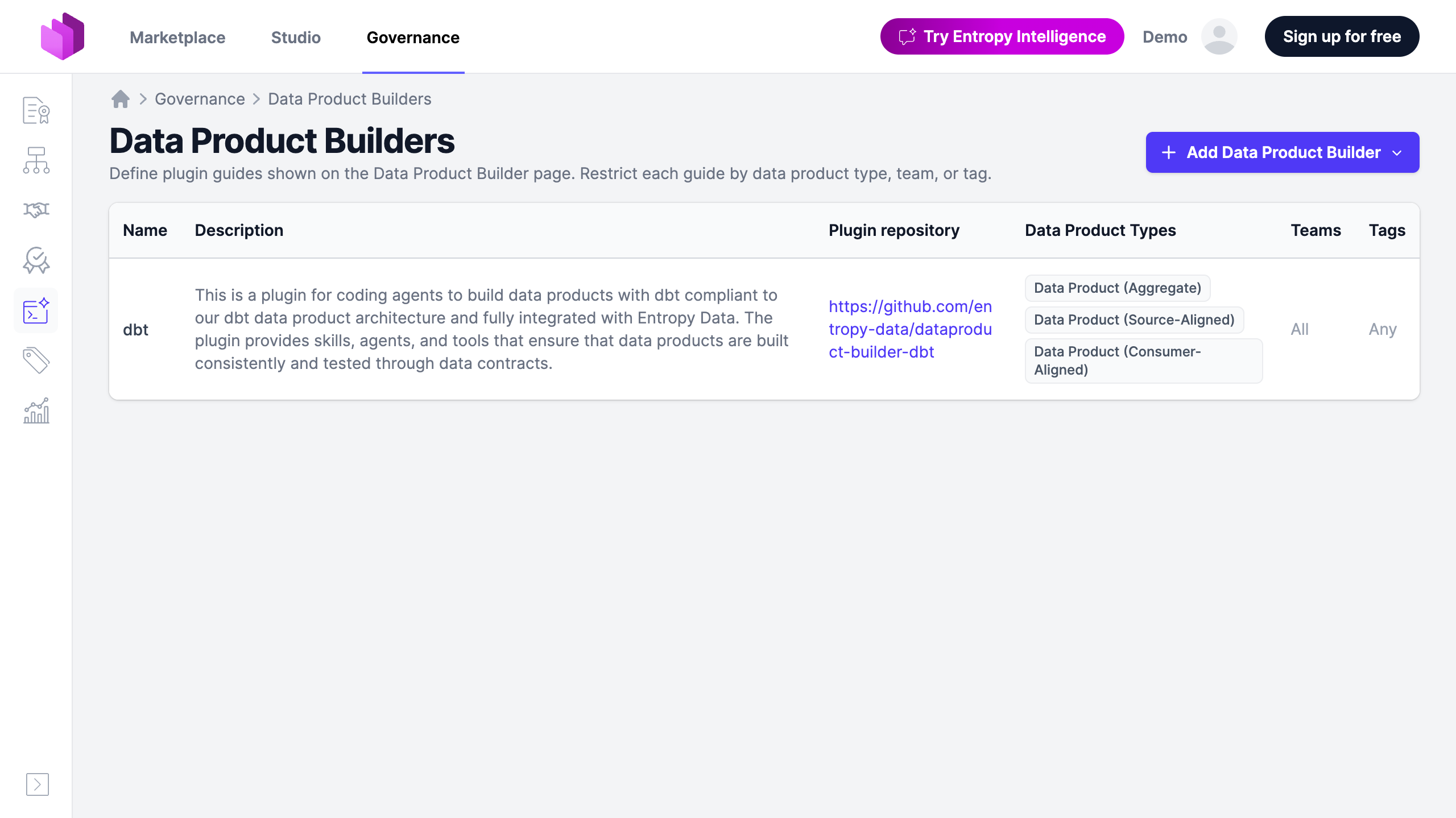The width and height of the screenshot is (1456, 818).
Task: Go to the Marketplace tab
Action: pos(177,38)
